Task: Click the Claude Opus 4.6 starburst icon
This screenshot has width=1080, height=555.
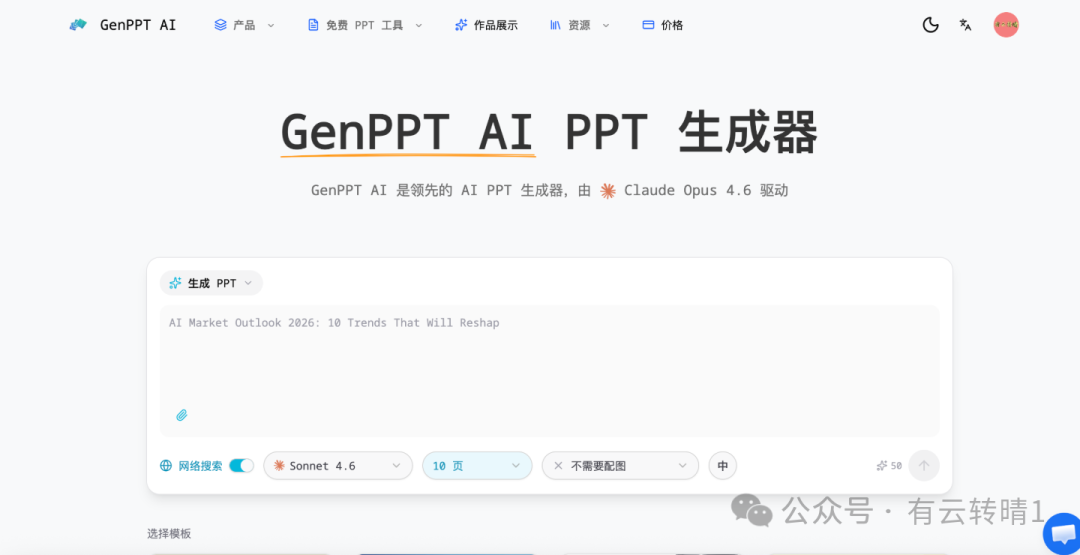Action: [608, 191]
